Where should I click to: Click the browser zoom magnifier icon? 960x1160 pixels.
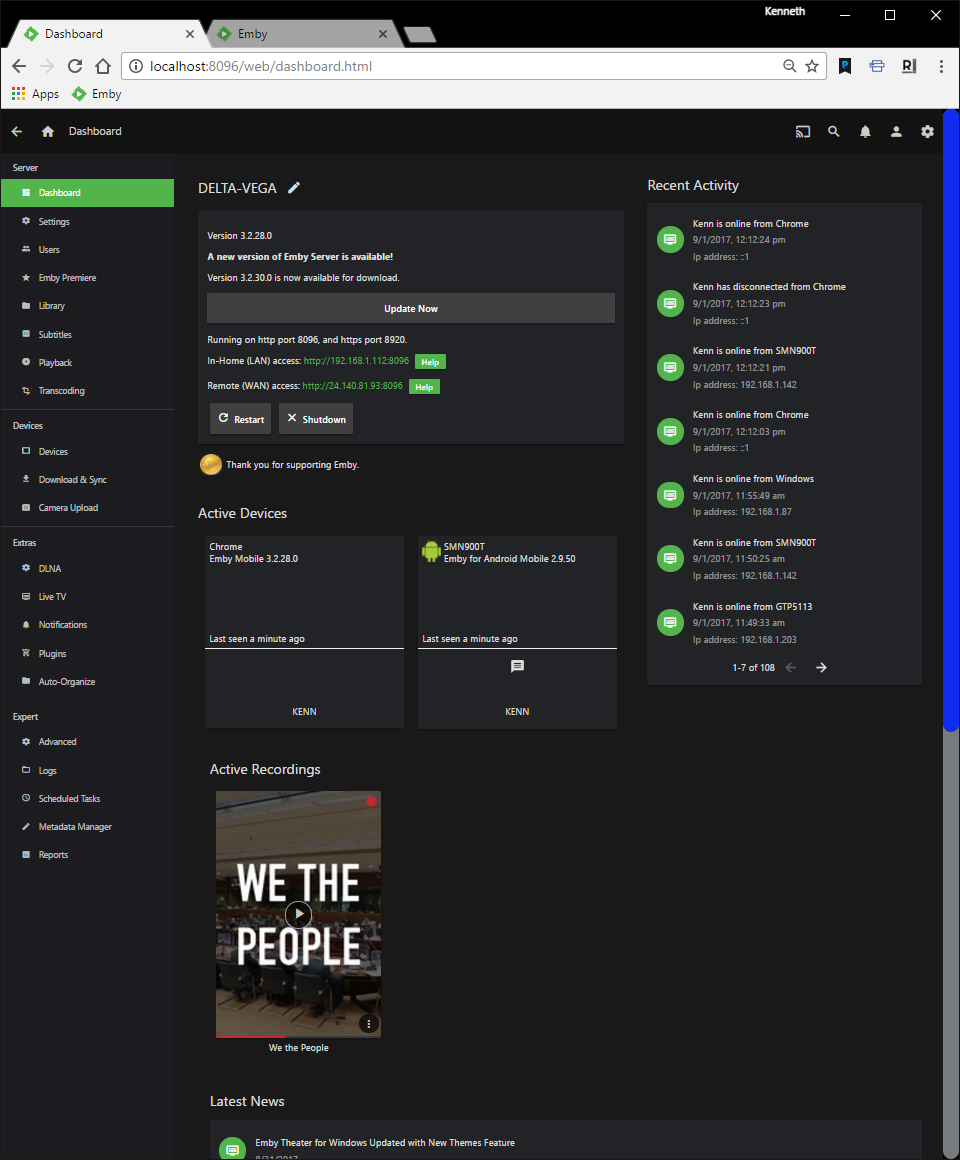[789, 66]
